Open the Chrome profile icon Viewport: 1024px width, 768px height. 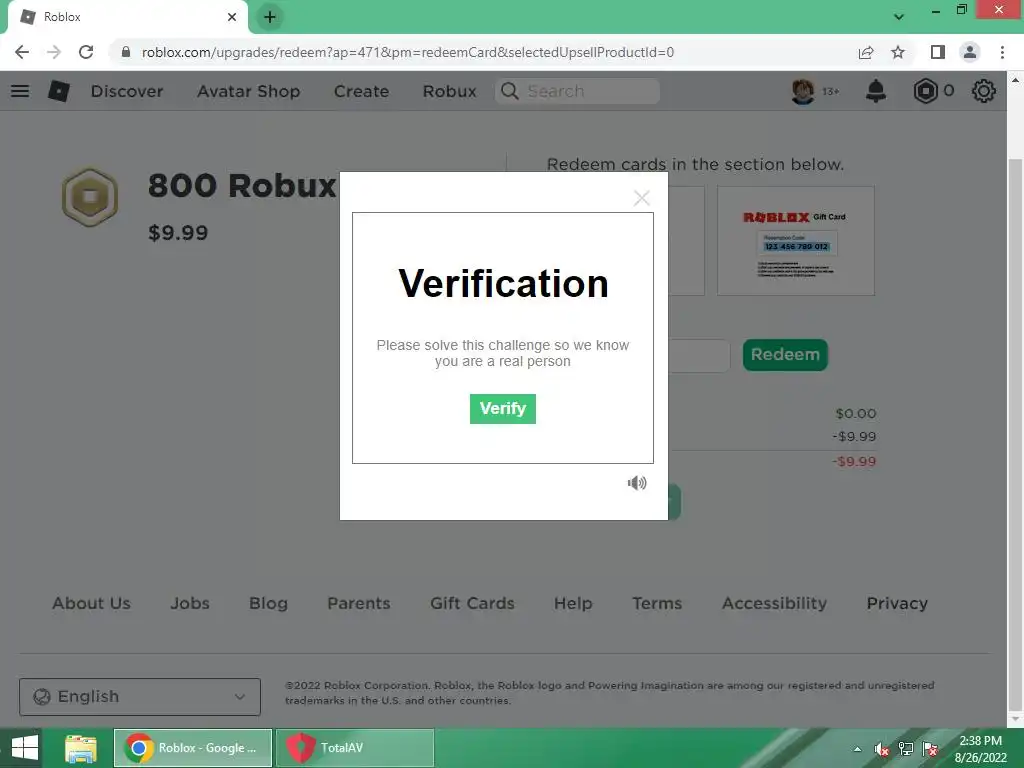point(970,52)
